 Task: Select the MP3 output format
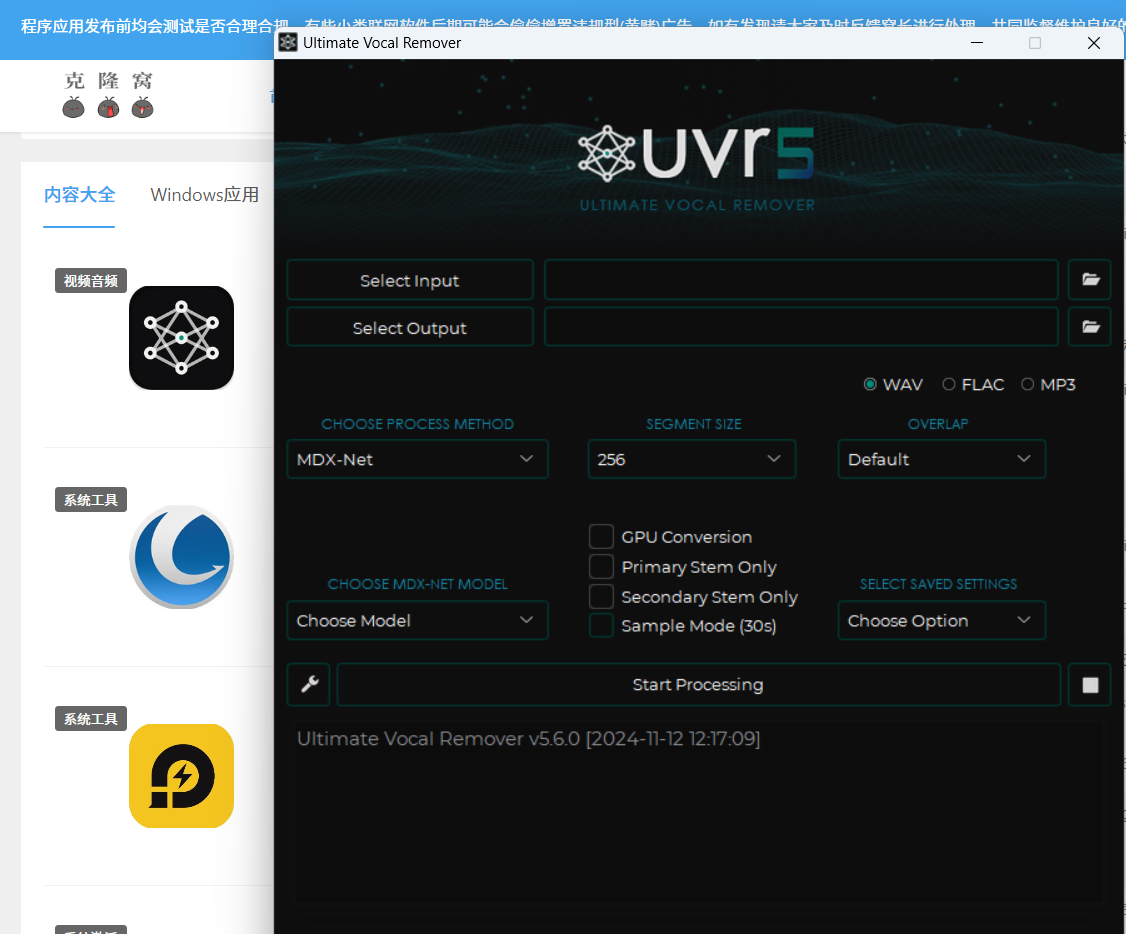coord(1048,385)
